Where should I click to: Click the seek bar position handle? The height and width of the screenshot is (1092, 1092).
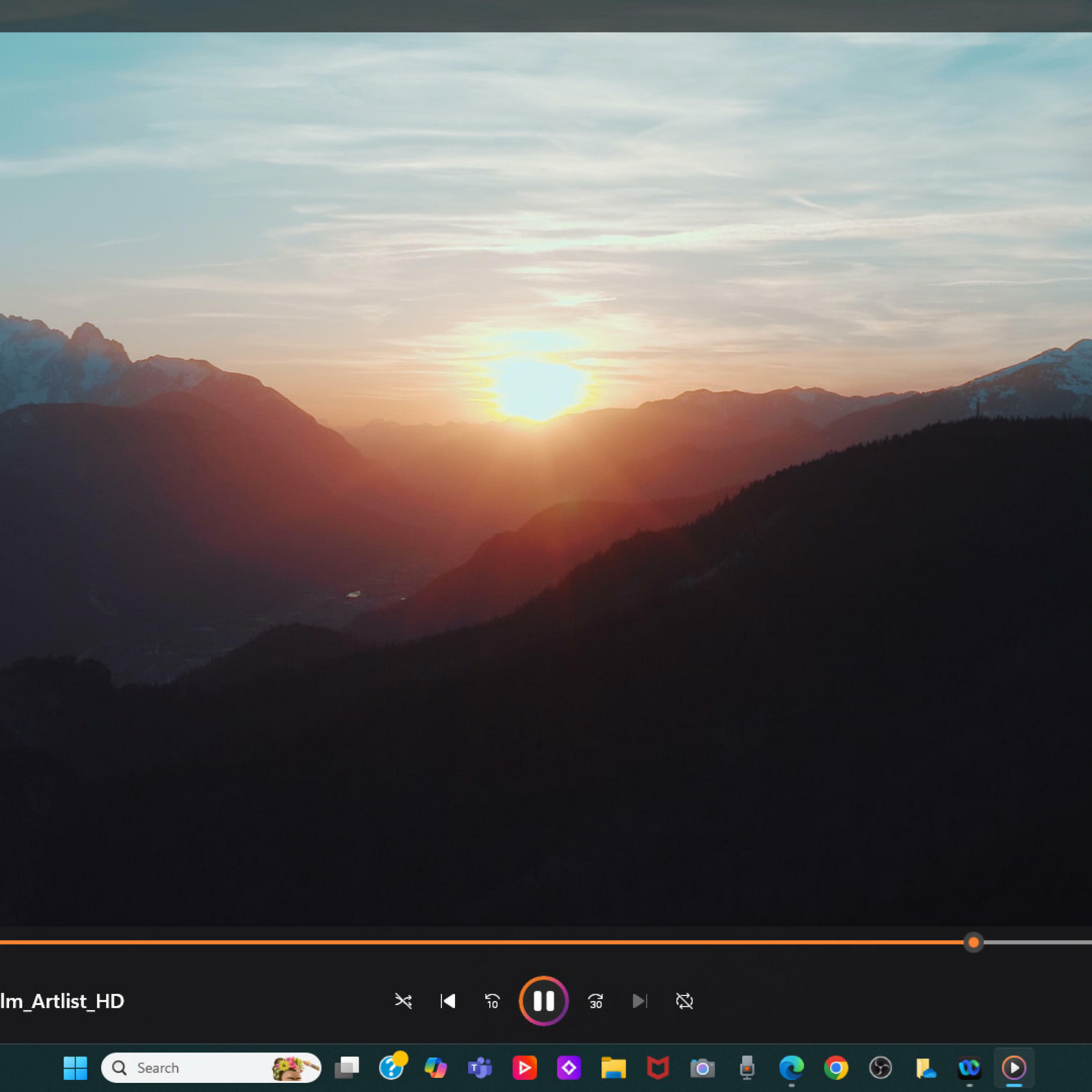tap(973, 942)
